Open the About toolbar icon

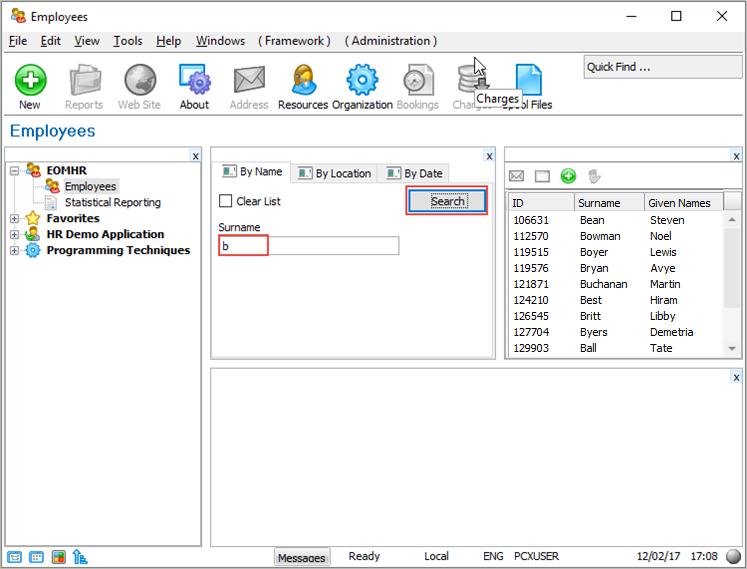point(194,80)
